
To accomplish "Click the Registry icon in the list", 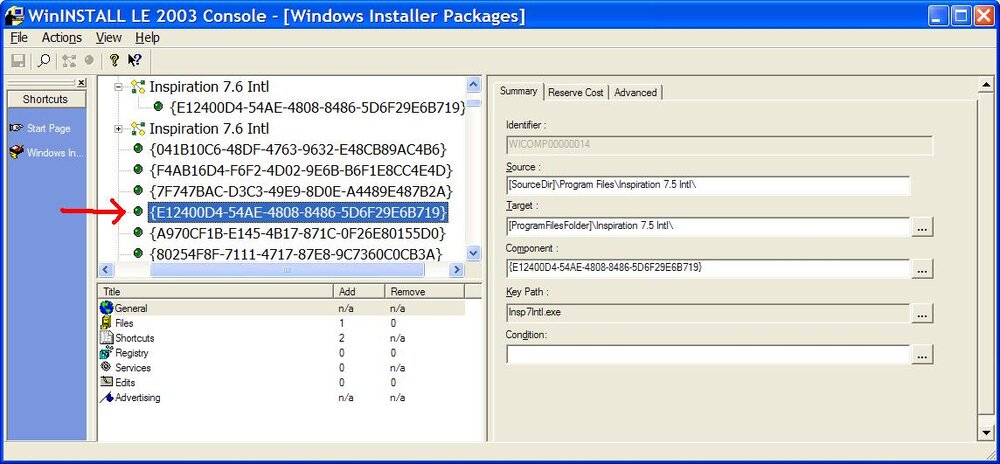I will (x=107, y=352).
